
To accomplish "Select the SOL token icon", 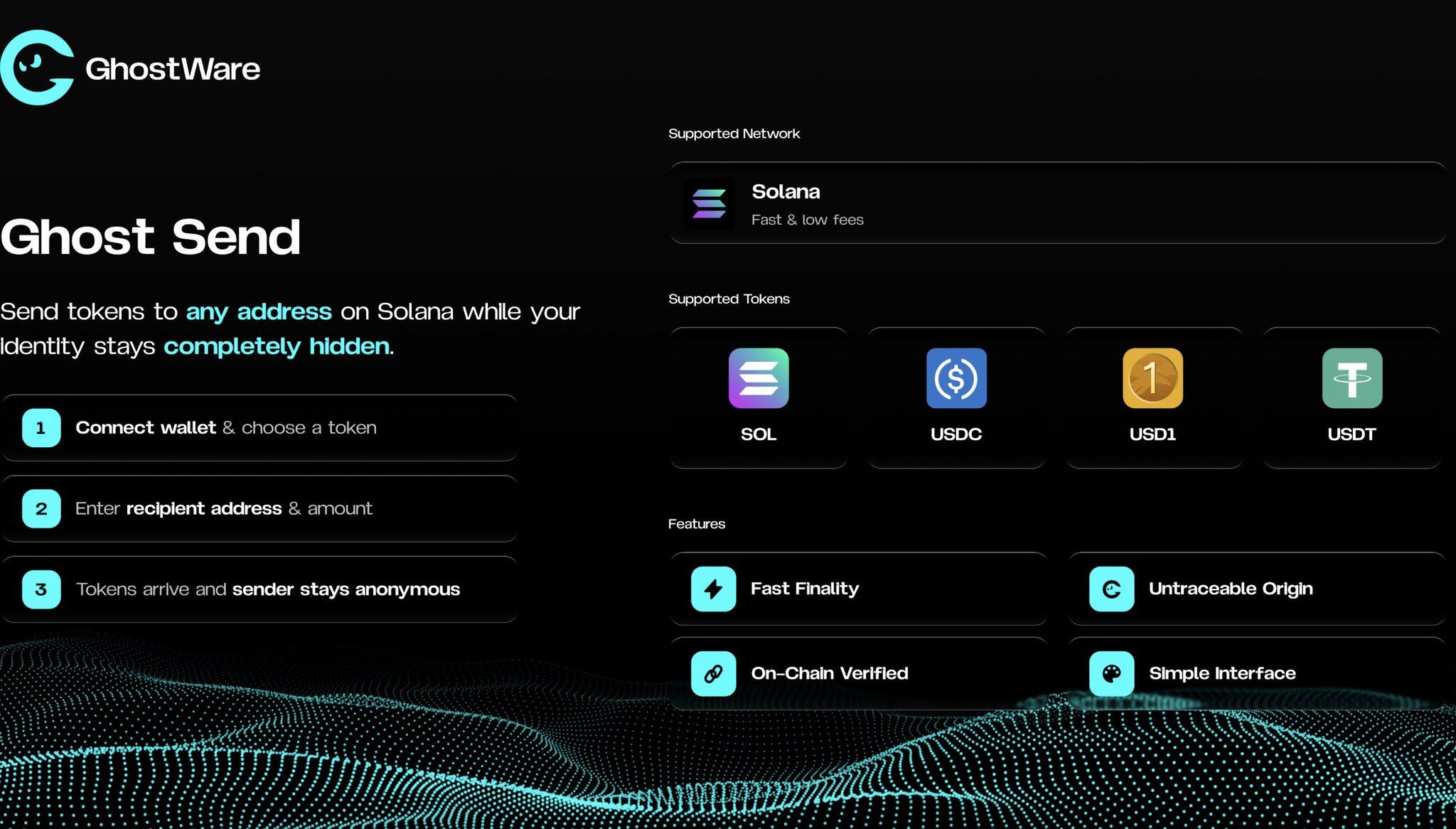I will (758, 378).
